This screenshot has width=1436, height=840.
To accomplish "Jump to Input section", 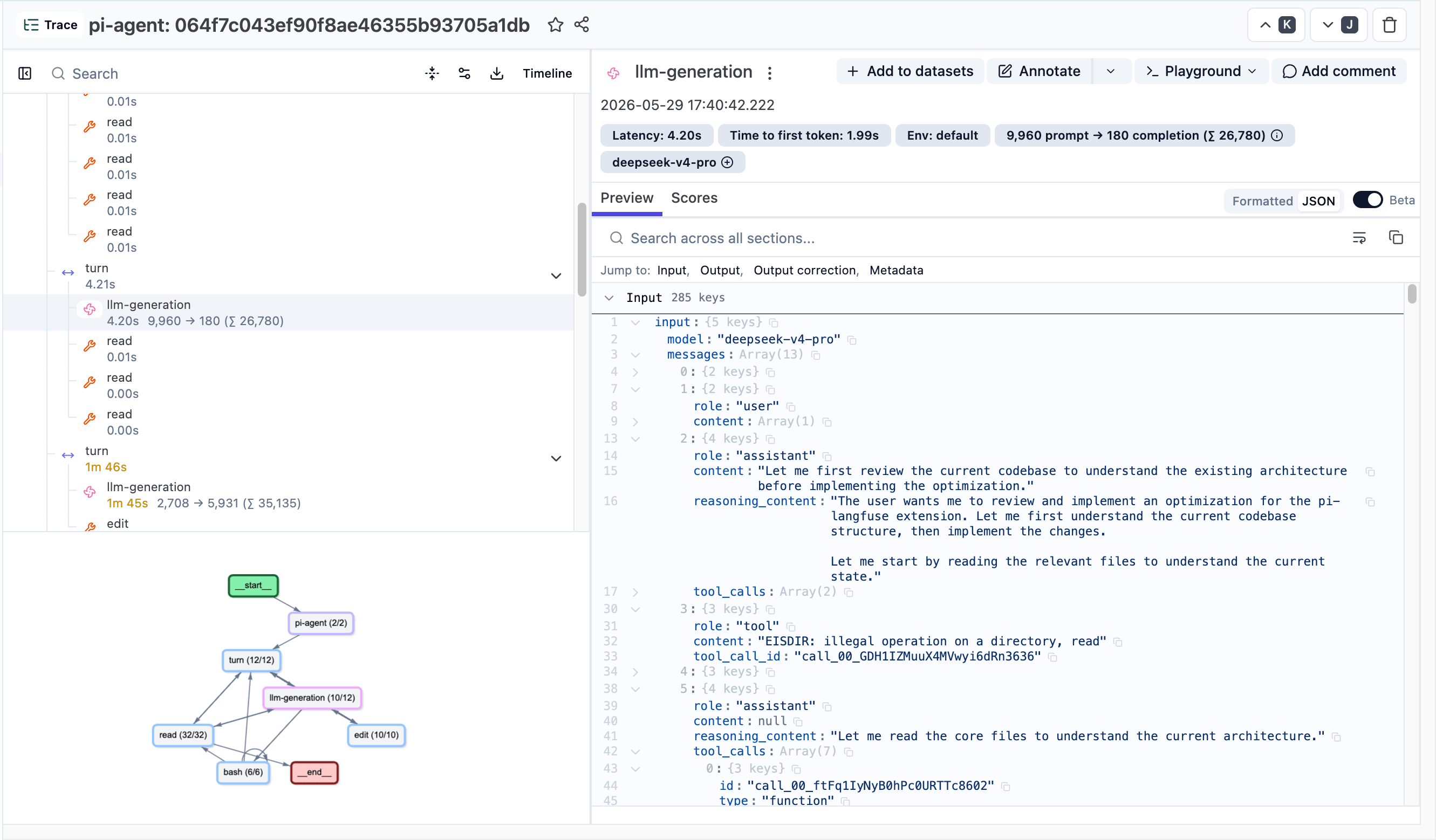I will click(672, 271).
